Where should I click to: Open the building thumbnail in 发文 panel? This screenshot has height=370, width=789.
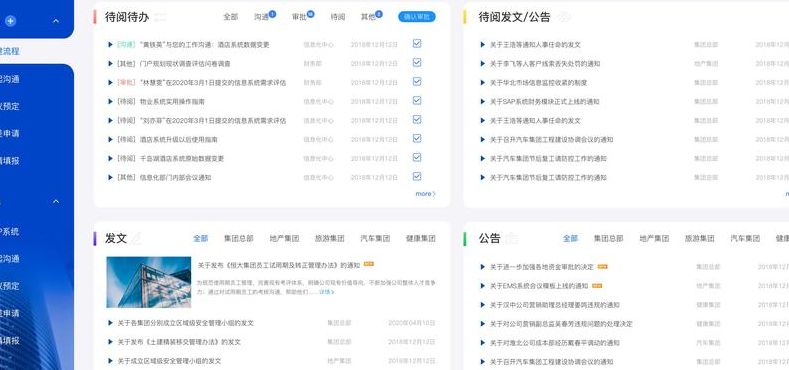tap(148, 282)
